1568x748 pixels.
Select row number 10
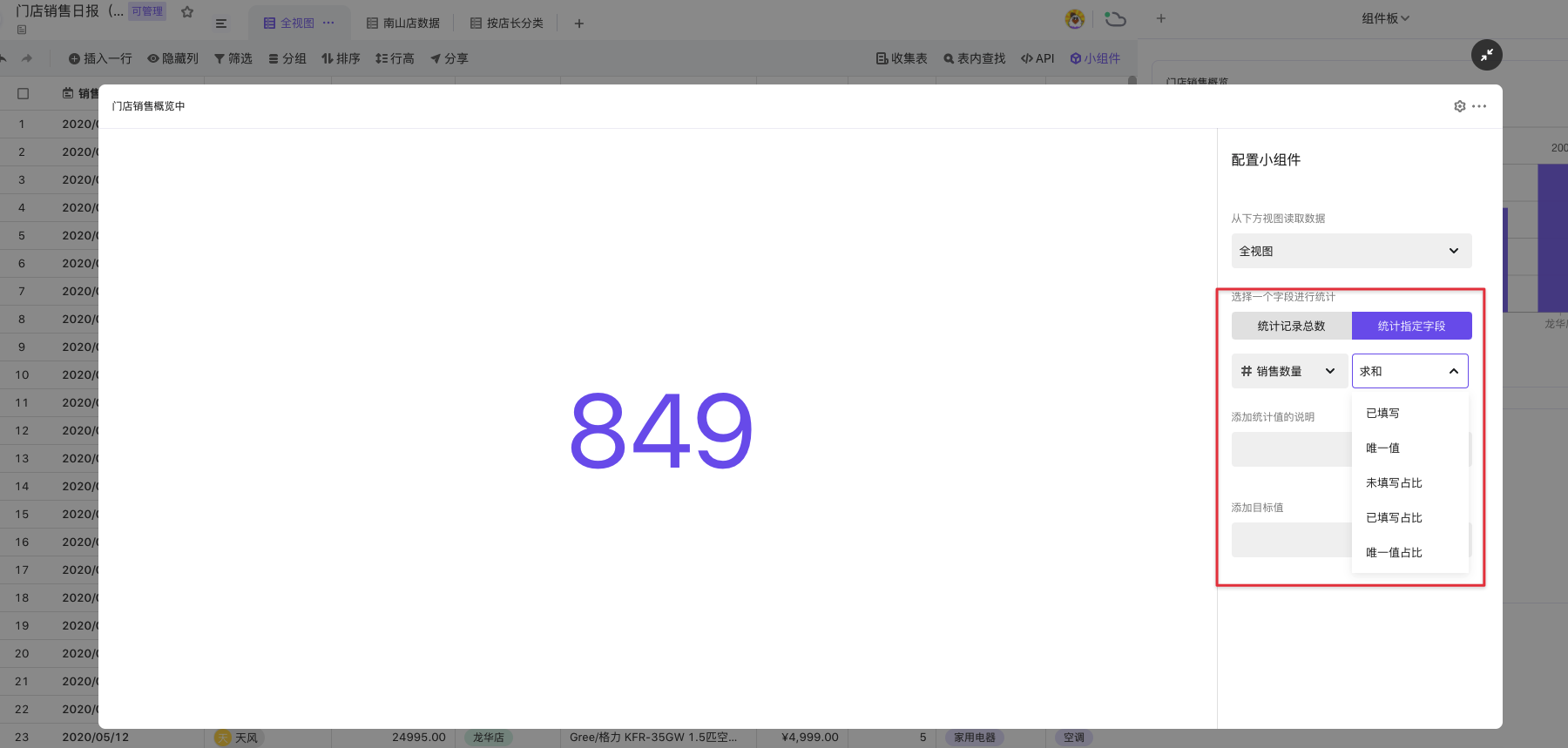(22, 375)
